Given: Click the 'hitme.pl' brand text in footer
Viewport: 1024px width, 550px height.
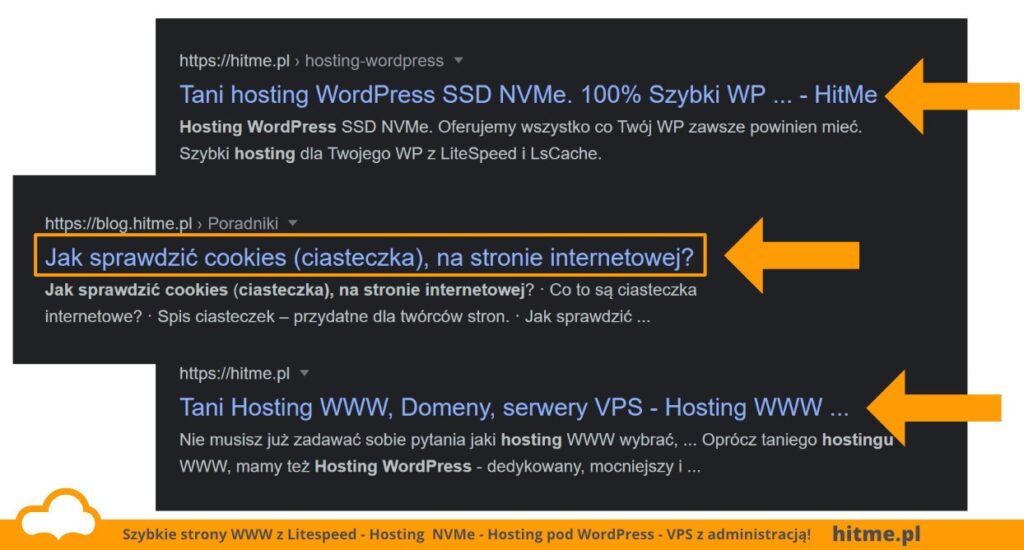Looking at the screenshot, I should [x=876, y=534].
